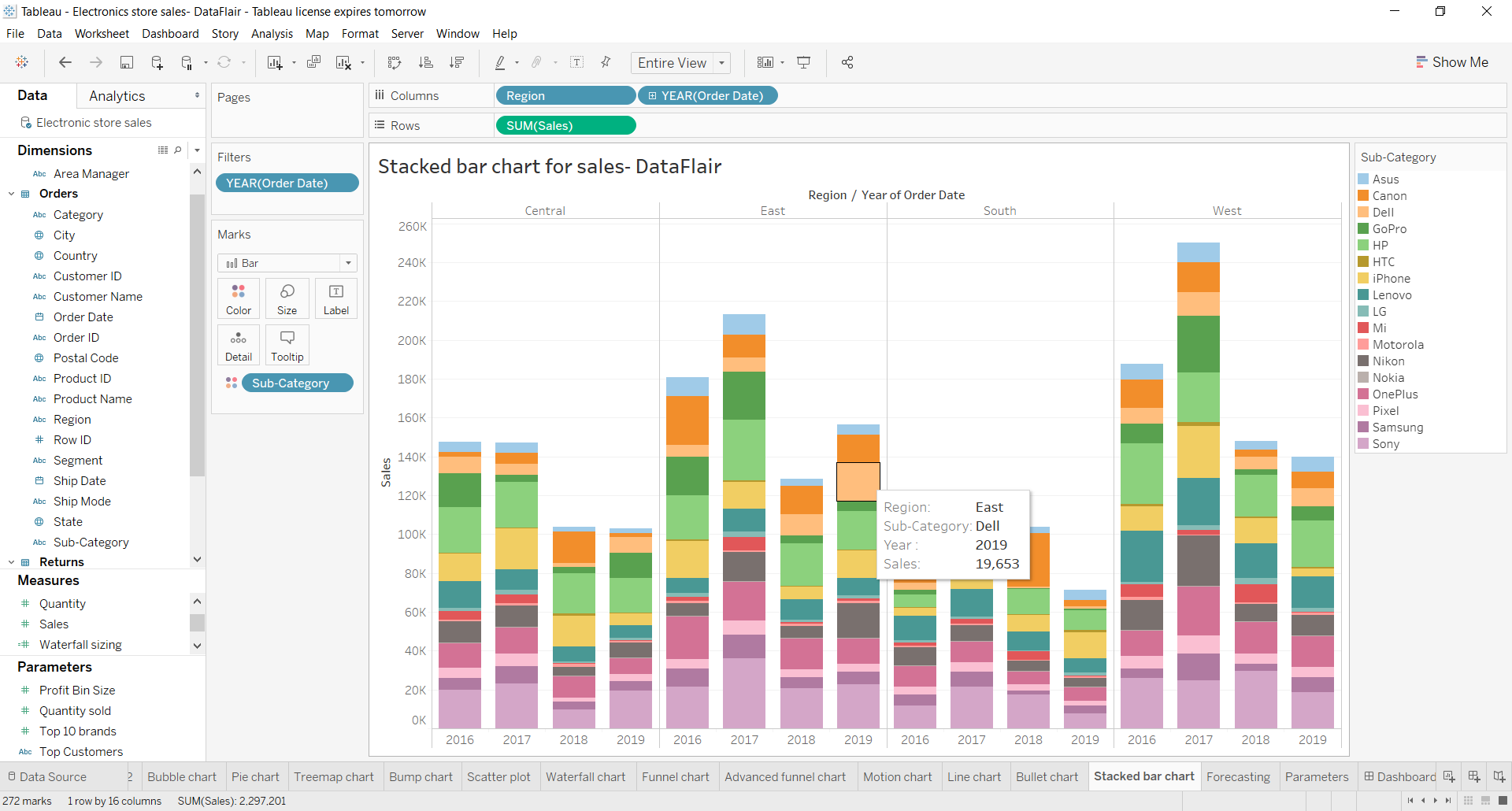Click the Presentation Mode icon

click(804, 62)
